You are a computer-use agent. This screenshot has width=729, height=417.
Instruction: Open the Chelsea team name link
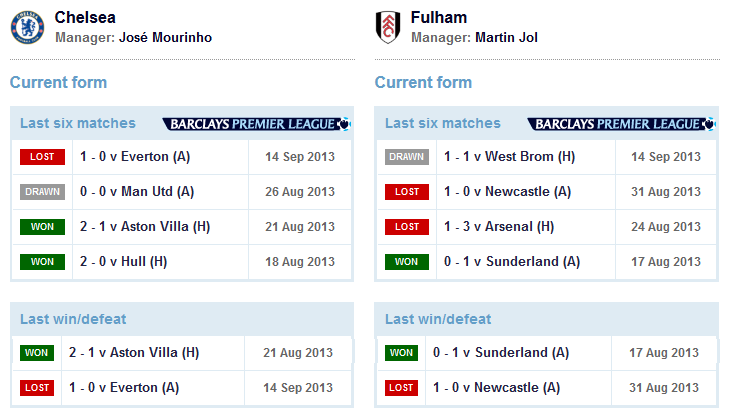click(85, 17)
